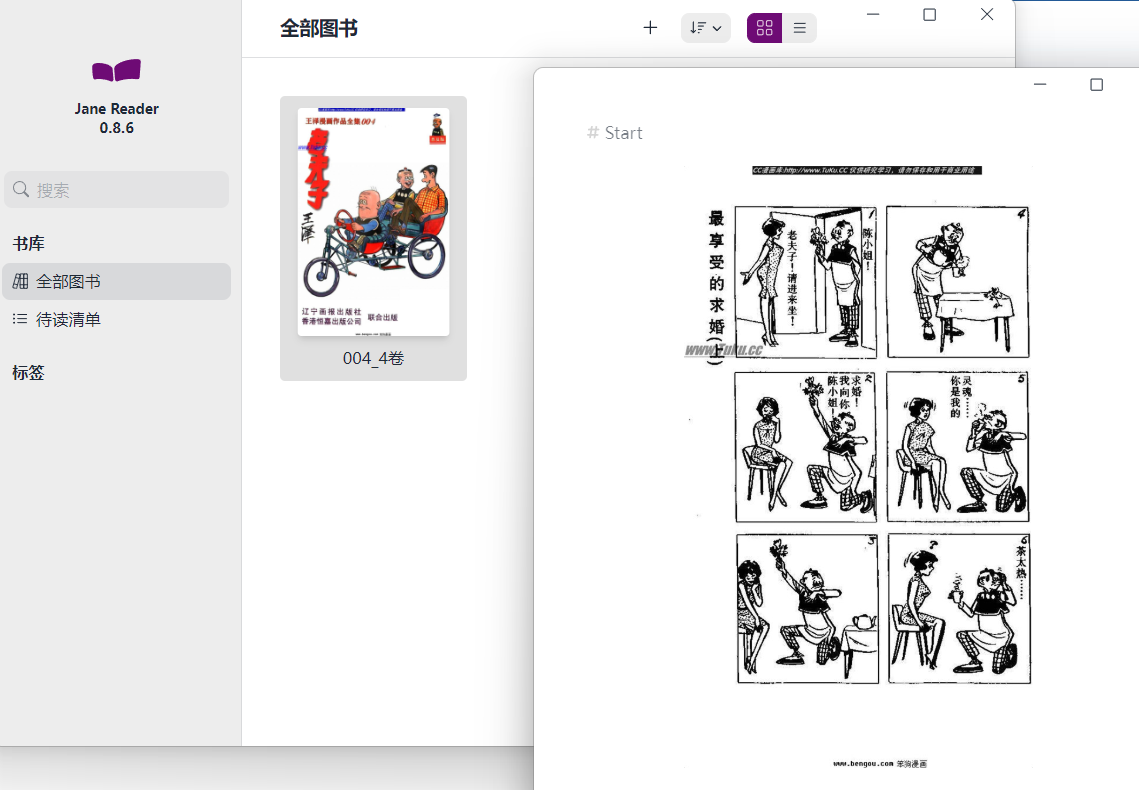Select 全部图书 in the sidebar
The width and height of the screenshot is (1139, 790).
[116, 282]
